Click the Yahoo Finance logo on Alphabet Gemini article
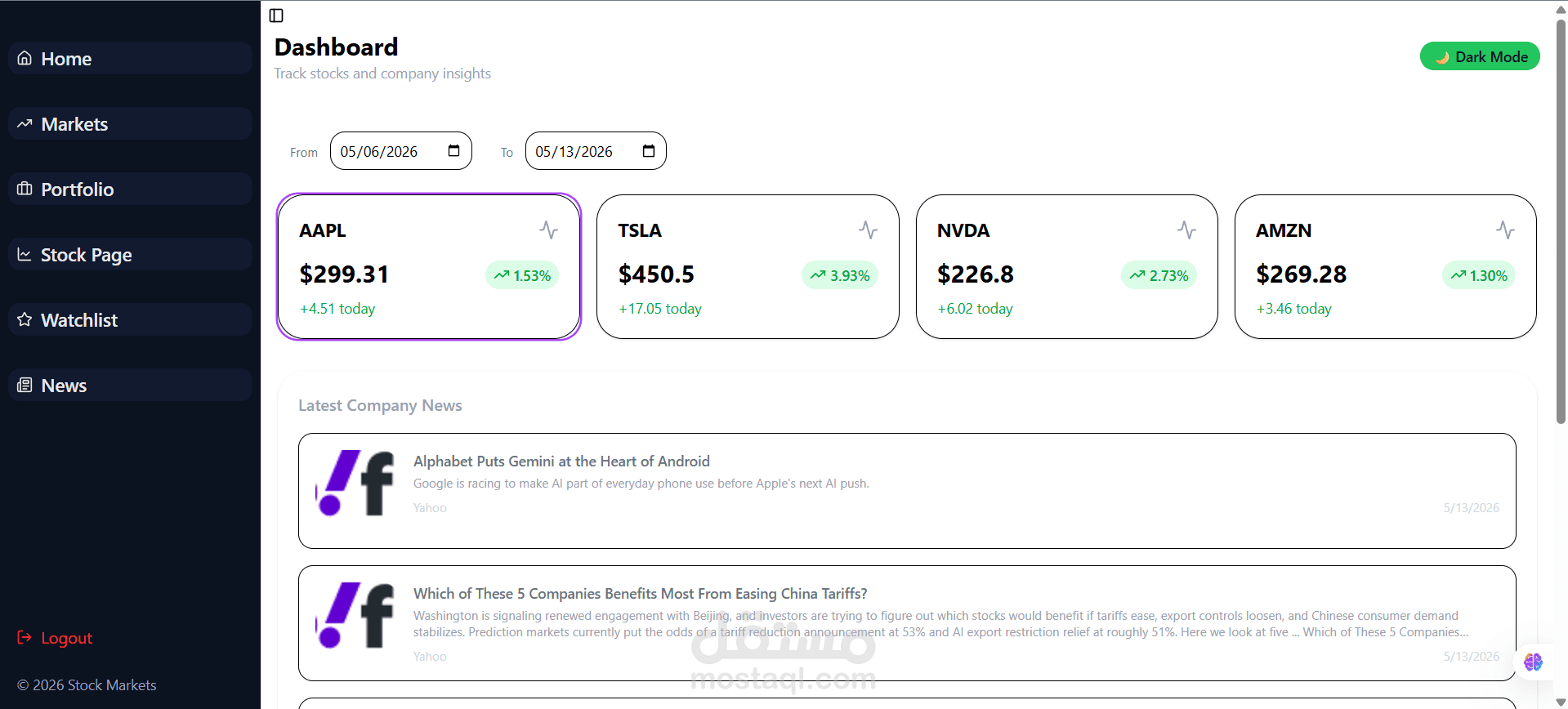The width and height of the screenshot is (1568, 709). point(355,483)
